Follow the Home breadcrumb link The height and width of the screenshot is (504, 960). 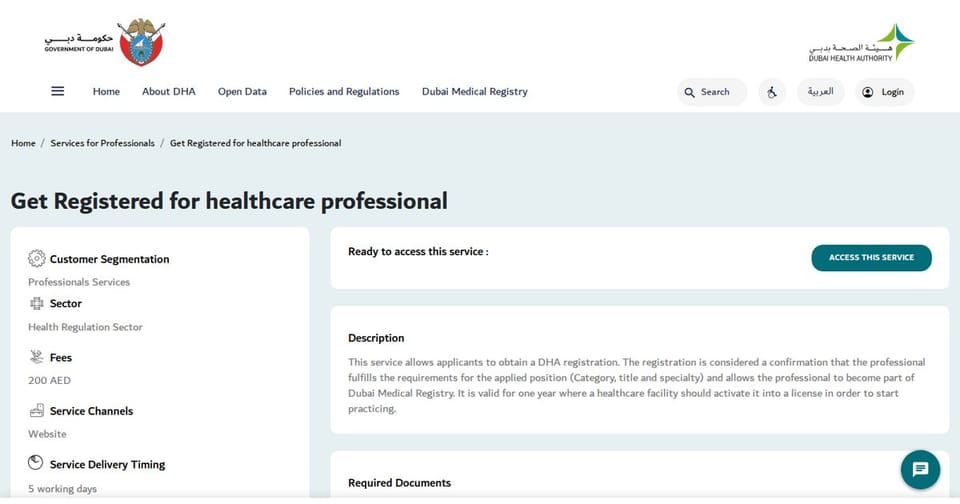click(23, 143)
